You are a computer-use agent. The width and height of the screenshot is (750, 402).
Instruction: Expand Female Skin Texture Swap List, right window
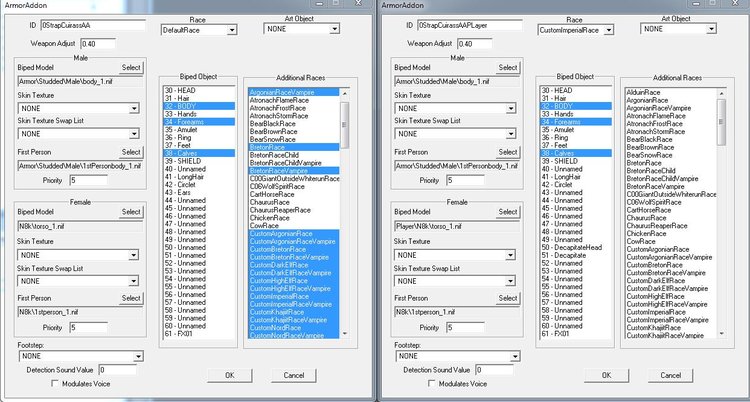455,280
